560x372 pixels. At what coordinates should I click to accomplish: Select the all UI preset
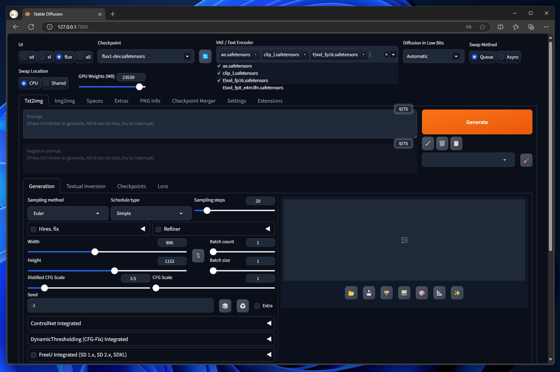[84, 57]
